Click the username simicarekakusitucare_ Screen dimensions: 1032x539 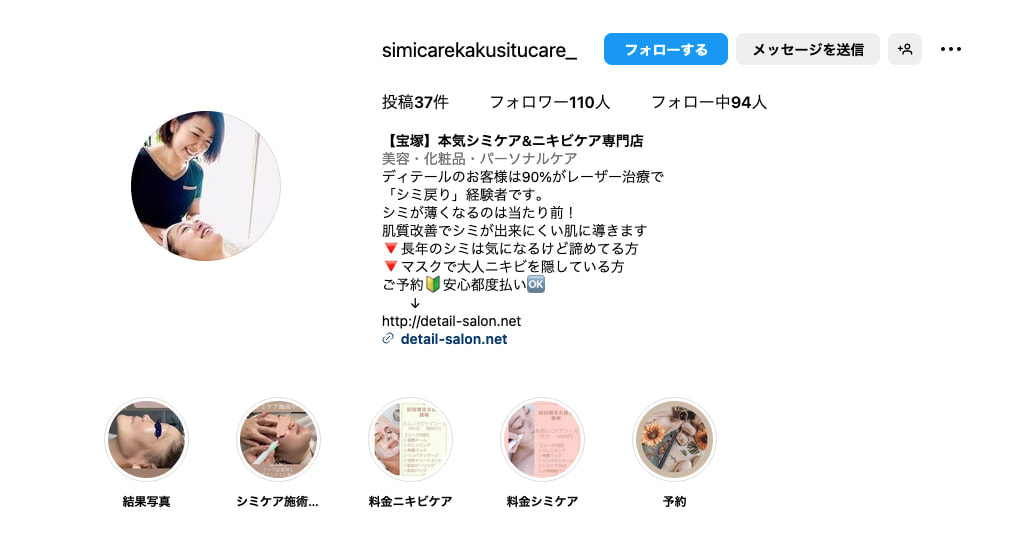pos(479,50)
